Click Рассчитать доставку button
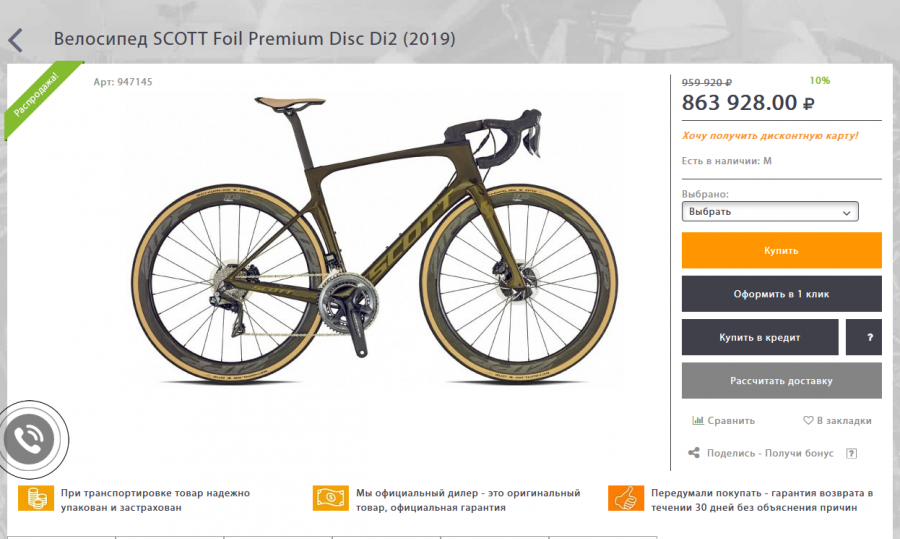The width and height of the screenshot is (900, 539). click(781, 381)
